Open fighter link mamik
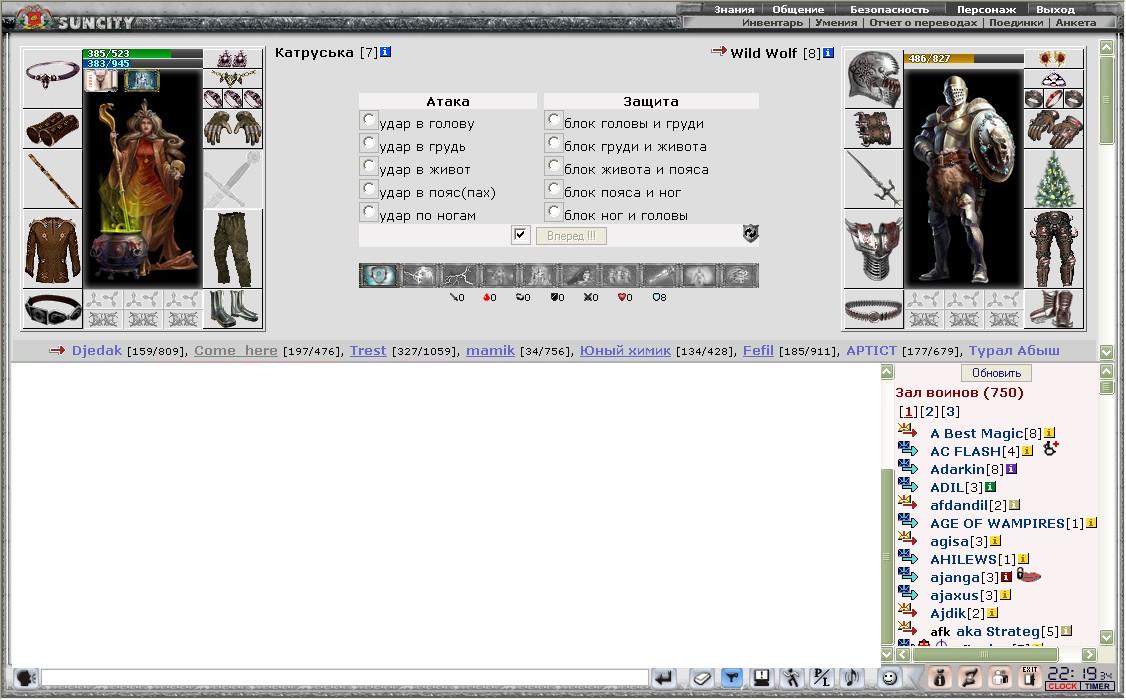The height and width of the screenshot is (700, 1126). [490, 350]
